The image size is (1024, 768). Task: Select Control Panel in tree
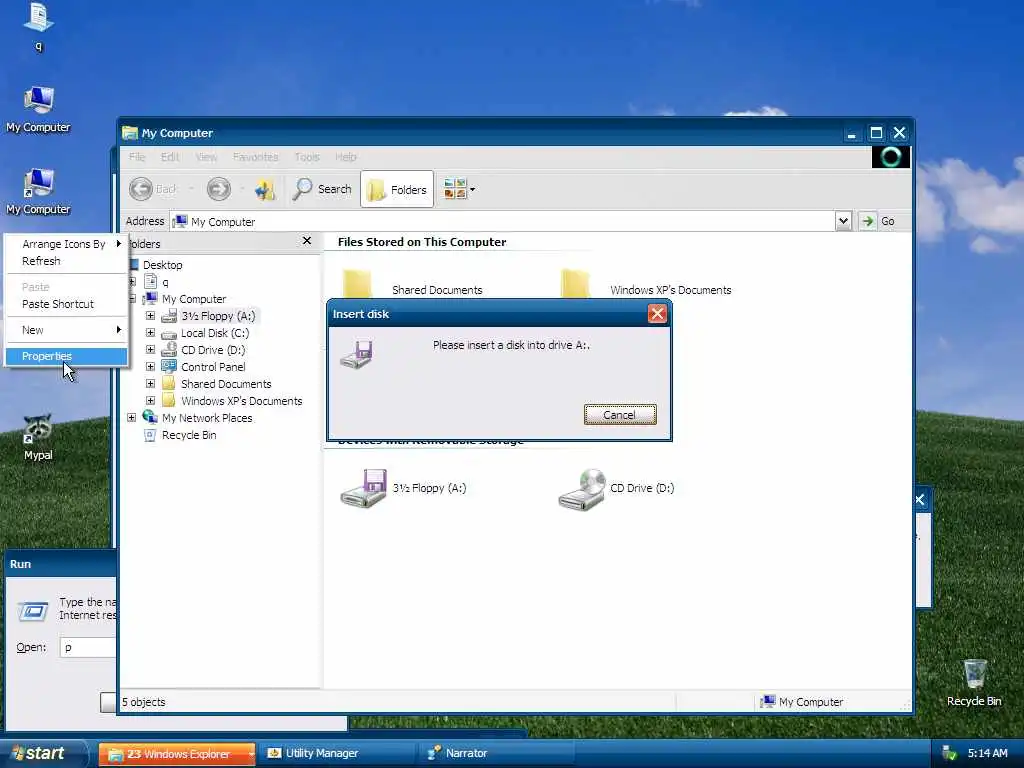[213, 366]
